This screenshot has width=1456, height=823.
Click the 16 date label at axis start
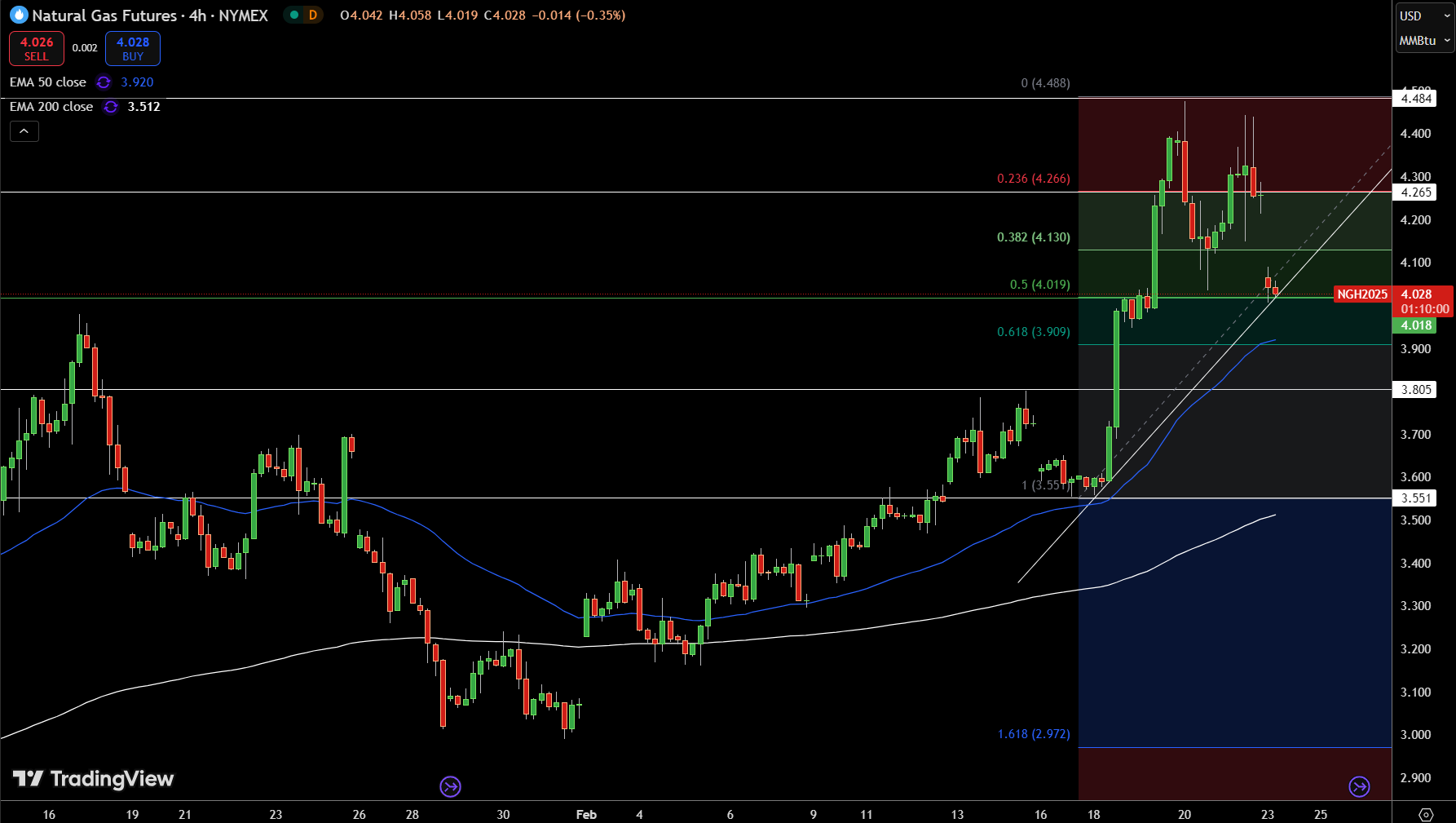49,814
